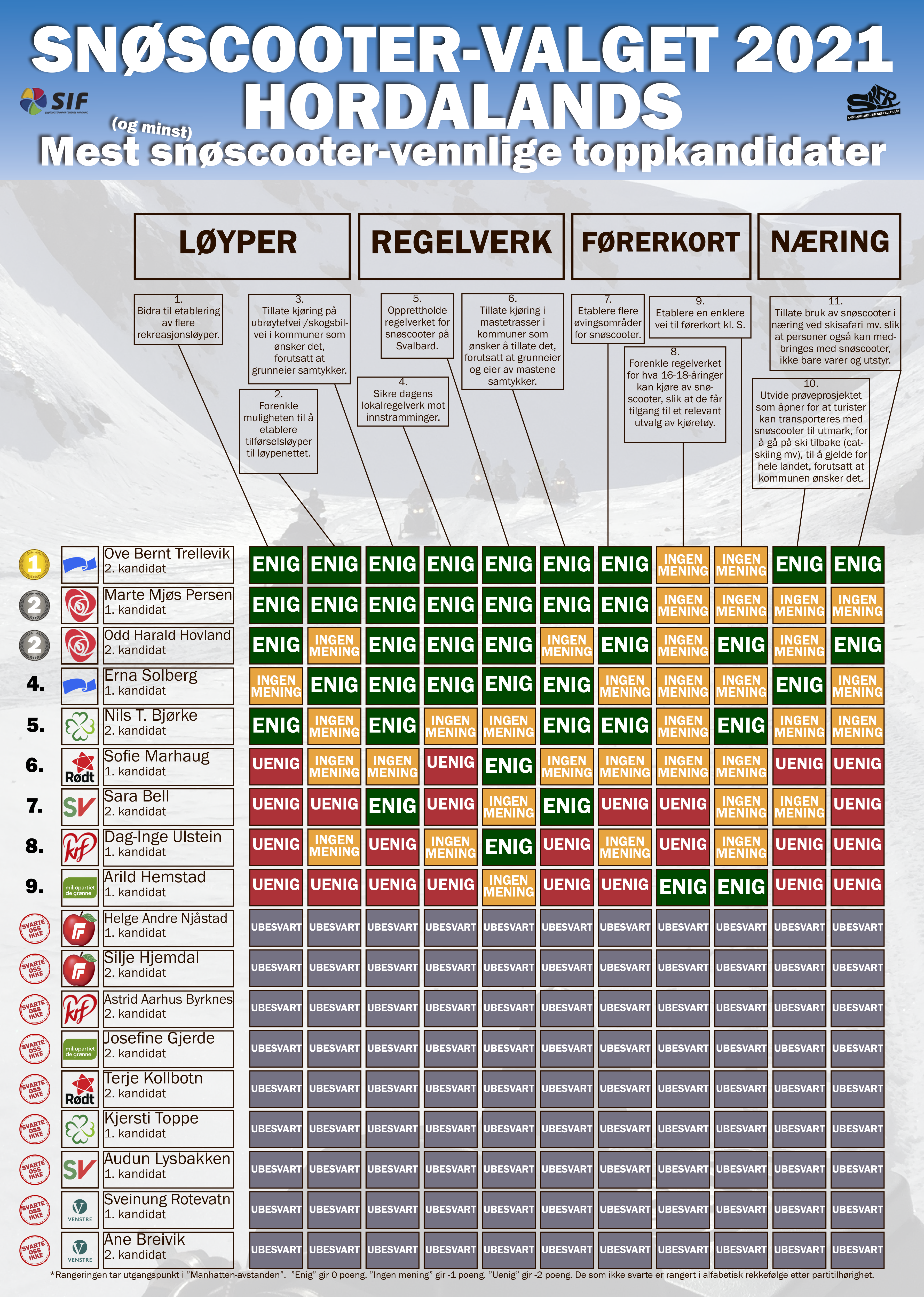The width and height of the screenshot is (924, 1297).
Task: Click question box 7 'Etablere flere øvingsområder for snøscooter'
Action: click(608, 319)
